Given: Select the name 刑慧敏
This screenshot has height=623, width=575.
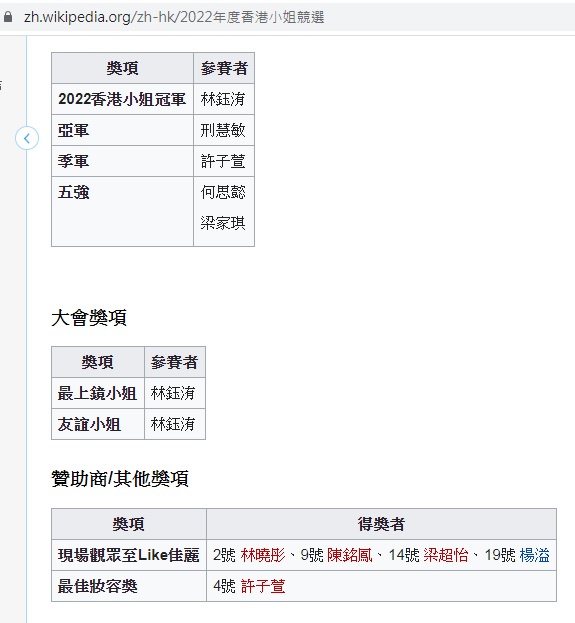Looking at the screenshot, I should (223, 130).
